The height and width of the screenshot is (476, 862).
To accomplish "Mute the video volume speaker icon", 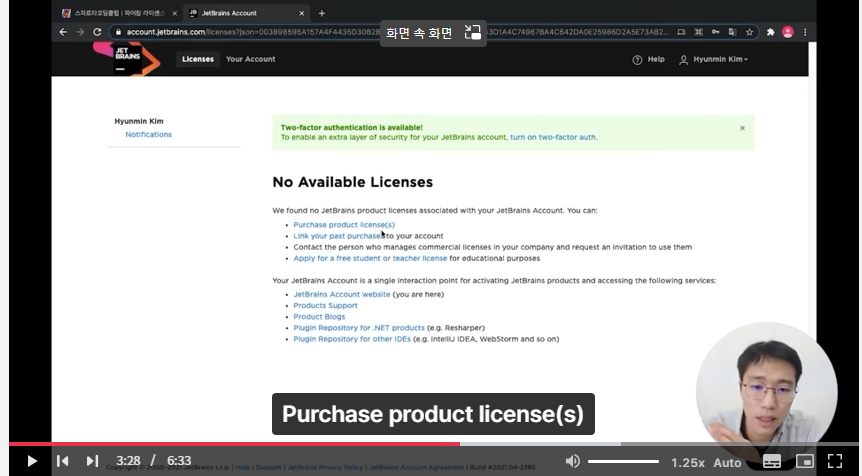I will 572,461.
